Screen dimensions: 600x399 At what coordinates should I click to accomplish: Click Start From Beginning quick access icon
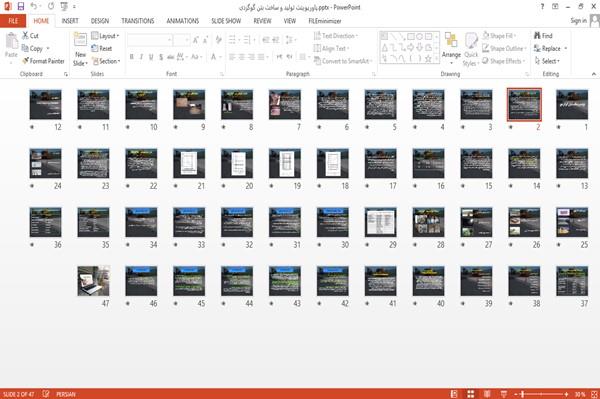[64, 7]
